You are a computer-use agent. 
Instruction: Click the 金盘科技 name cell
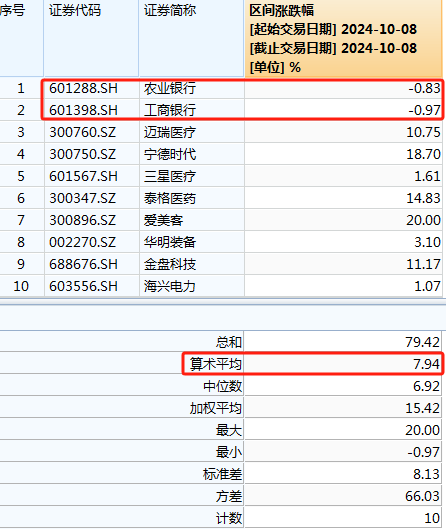tap(192, 264)
